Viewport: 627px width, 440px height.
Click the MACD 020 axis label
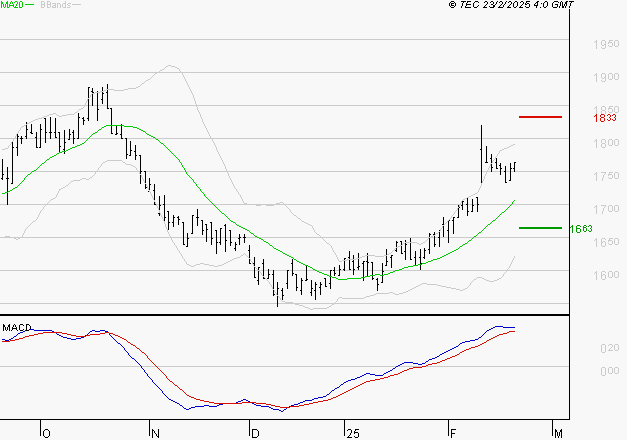coord(610,348)
